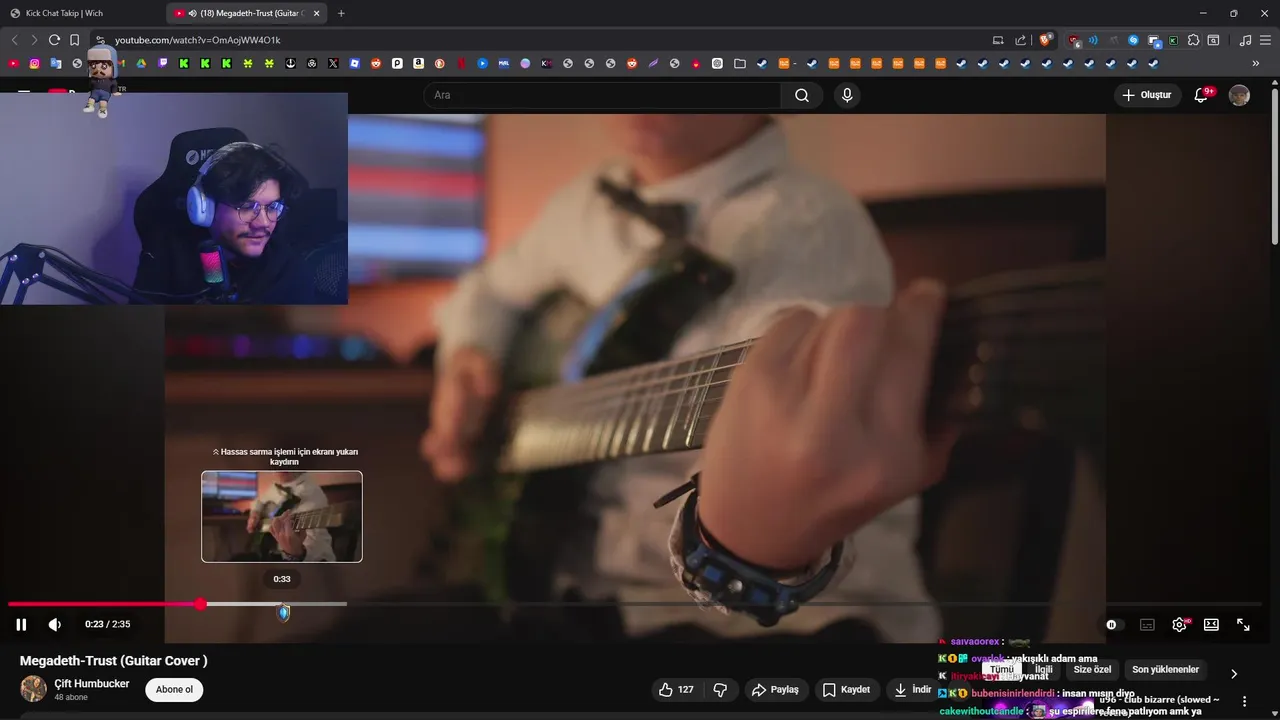Dislike the video
Image resolution: width=1280 pixels, height=720 pixels.
pos(720,689)
